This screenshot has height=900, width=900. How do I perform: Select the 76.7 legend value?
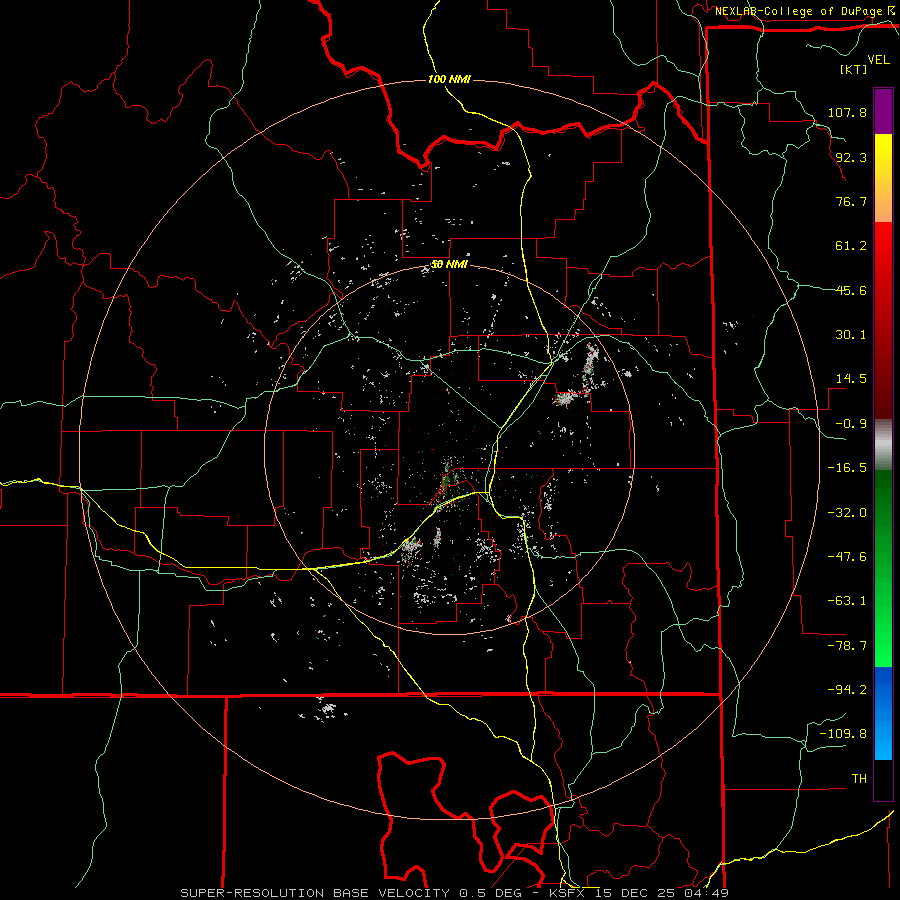click(x=851, y=201)
